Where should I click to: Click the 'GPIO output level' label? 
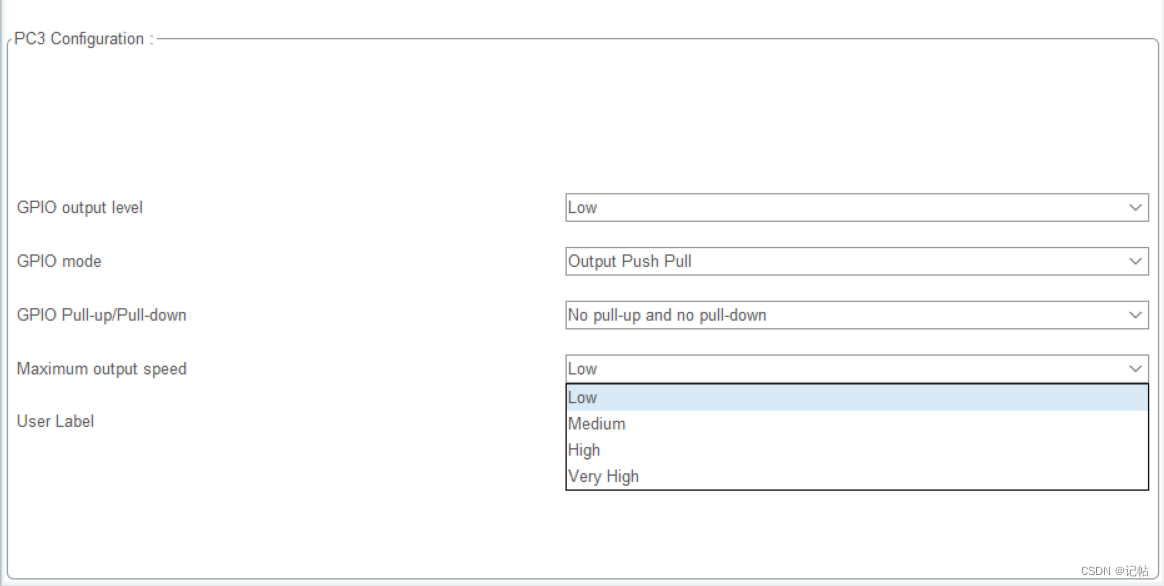[80, 208]
